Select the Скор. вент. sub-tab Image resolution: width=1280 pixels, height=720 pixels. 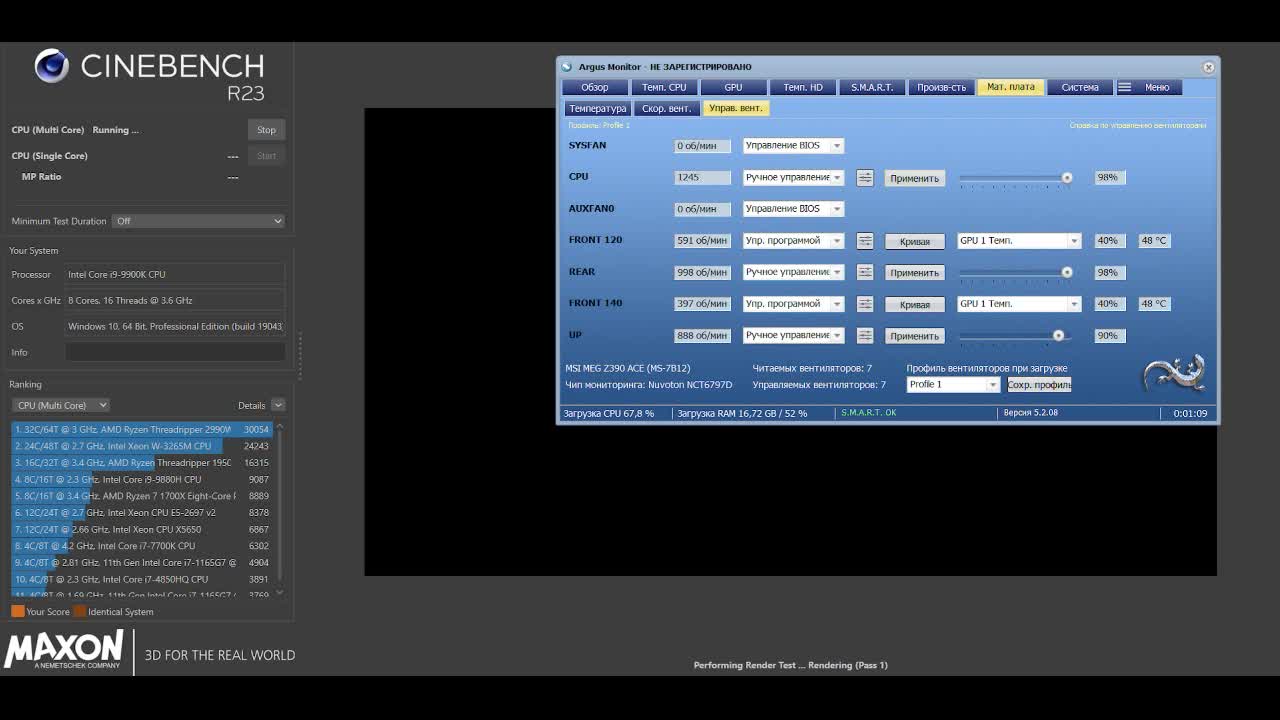point(667,108)
